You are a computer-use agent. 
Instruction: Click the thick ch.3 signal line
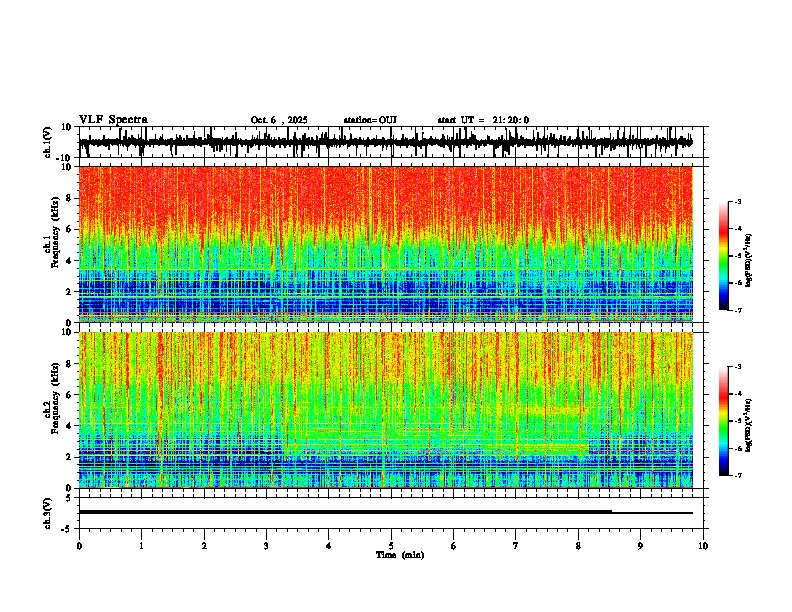tap(345, 512)
